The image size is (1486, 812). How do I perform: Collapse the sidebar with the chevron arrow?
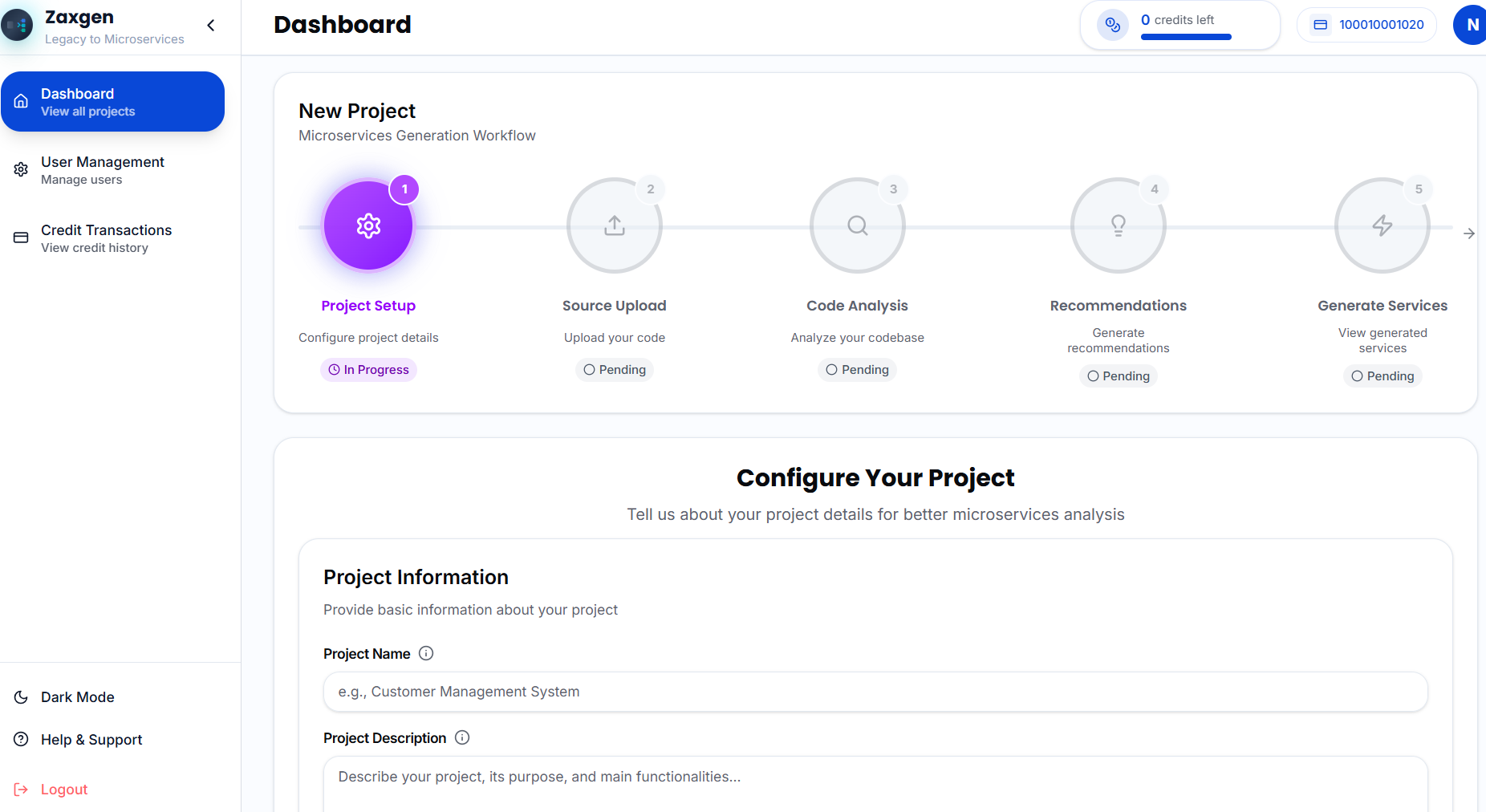coord(211,26)
